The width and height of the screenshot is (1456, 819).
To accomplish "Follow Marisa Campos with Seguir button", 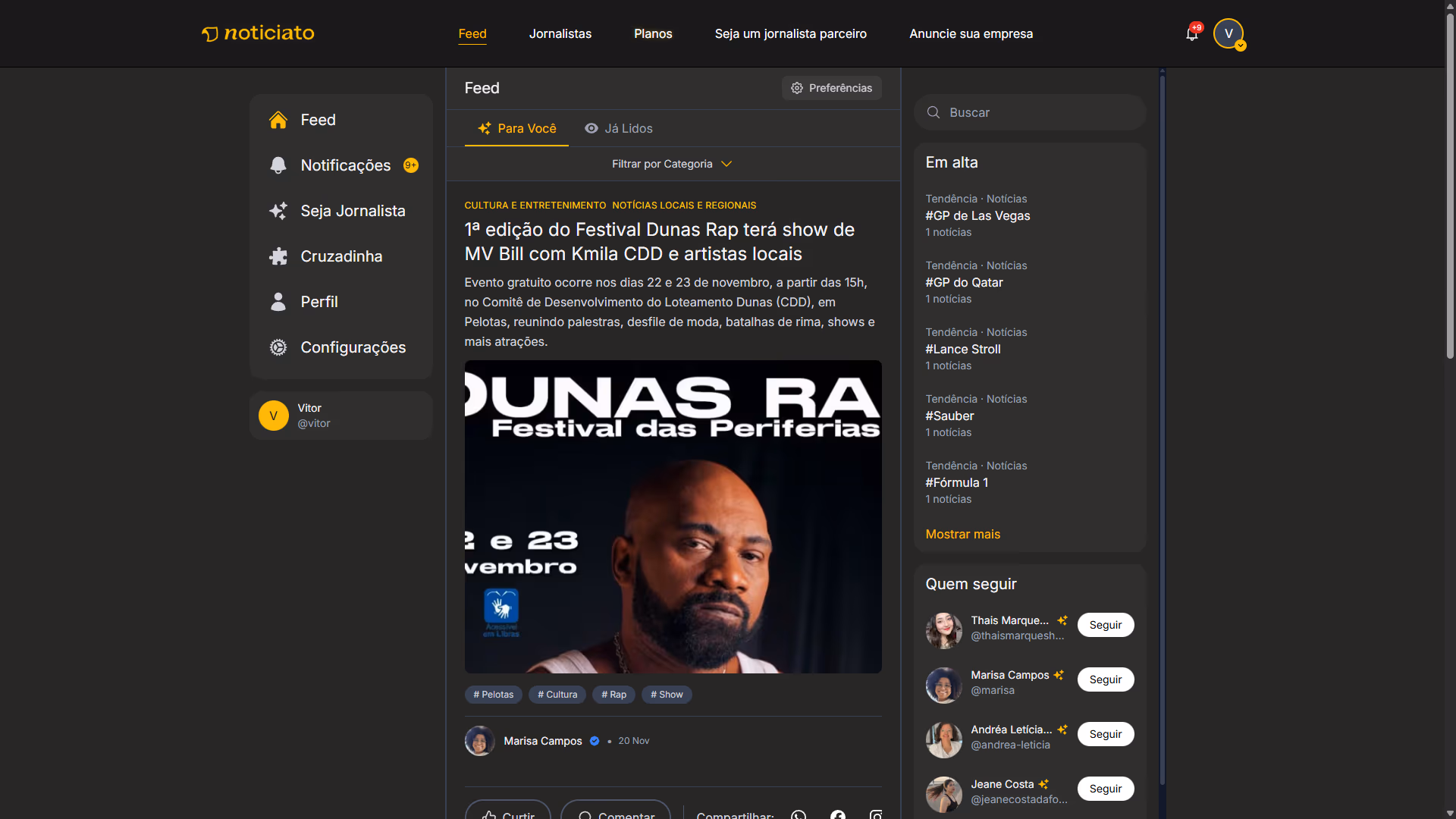I will click(x=1105, y=679).
